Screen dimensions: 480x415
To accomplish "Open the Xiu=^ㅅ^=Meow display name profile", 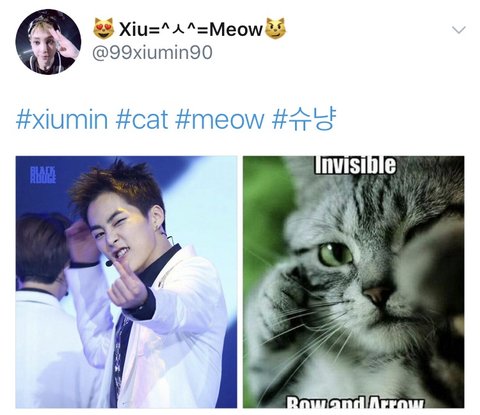I will click(189, 29).
